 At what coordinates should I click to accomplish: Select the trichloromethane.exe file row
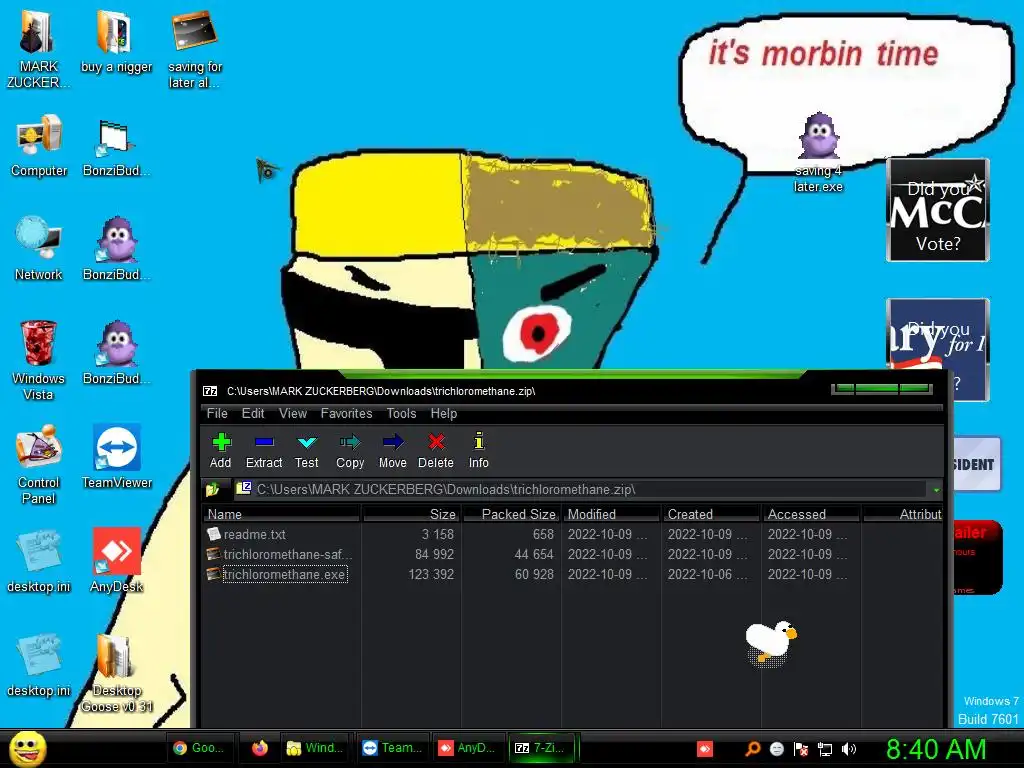[573, 575]
